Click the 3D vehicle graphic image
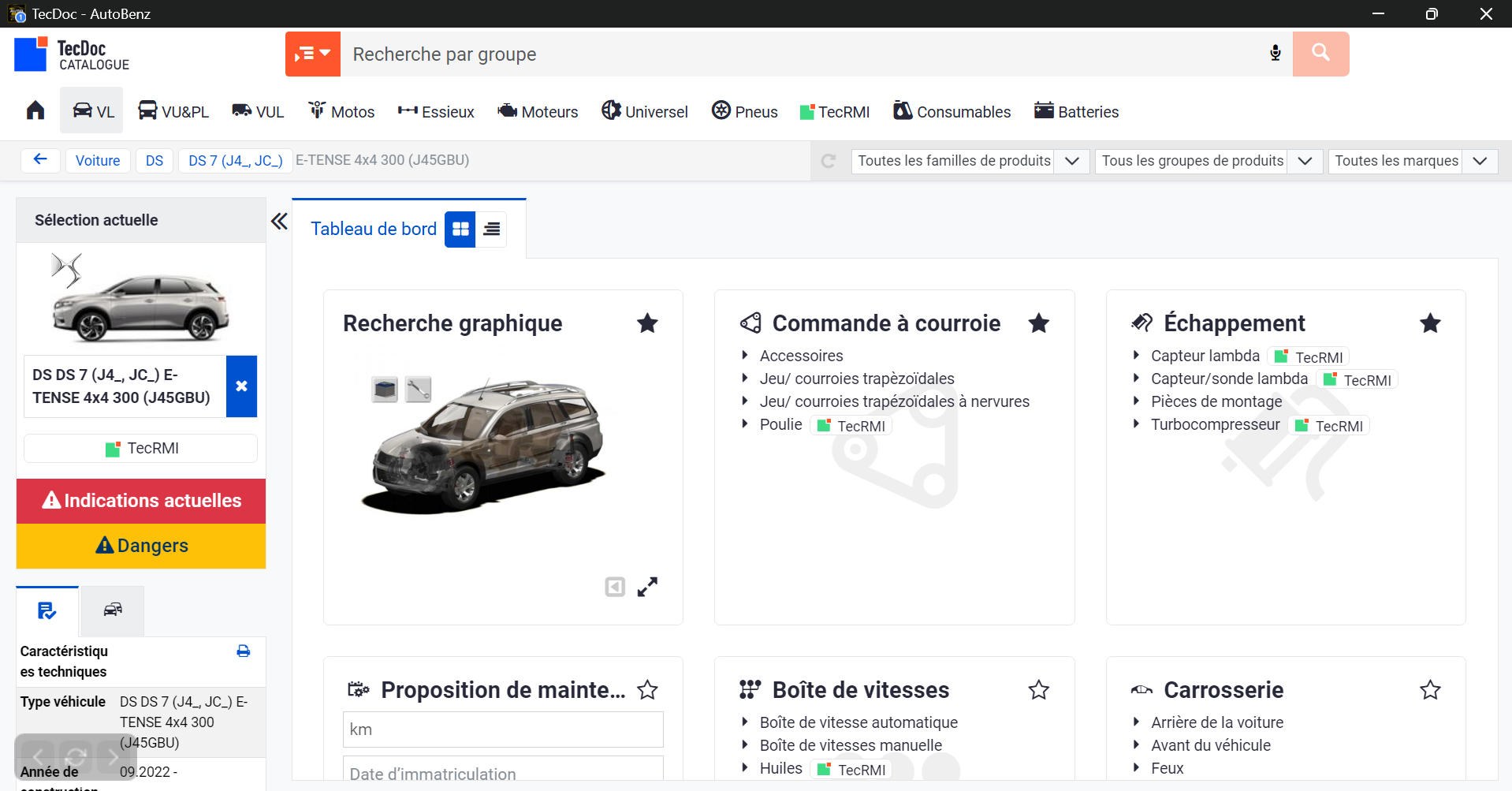Screen dimensions: 1512x791 [485, 448]
